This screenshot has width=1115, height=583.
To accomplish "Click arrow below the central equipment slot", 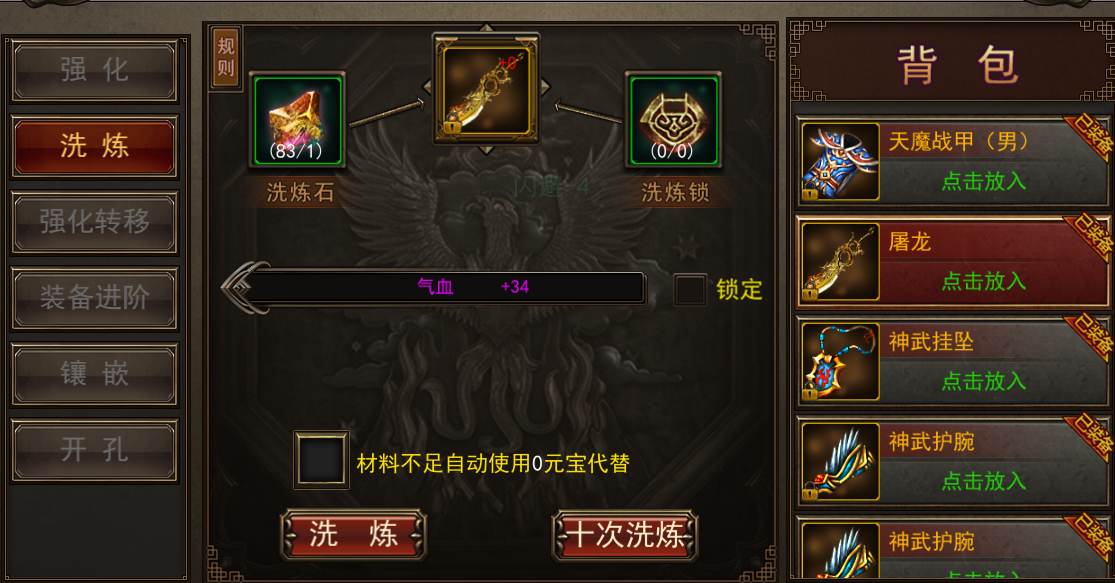I will [486, 150].
